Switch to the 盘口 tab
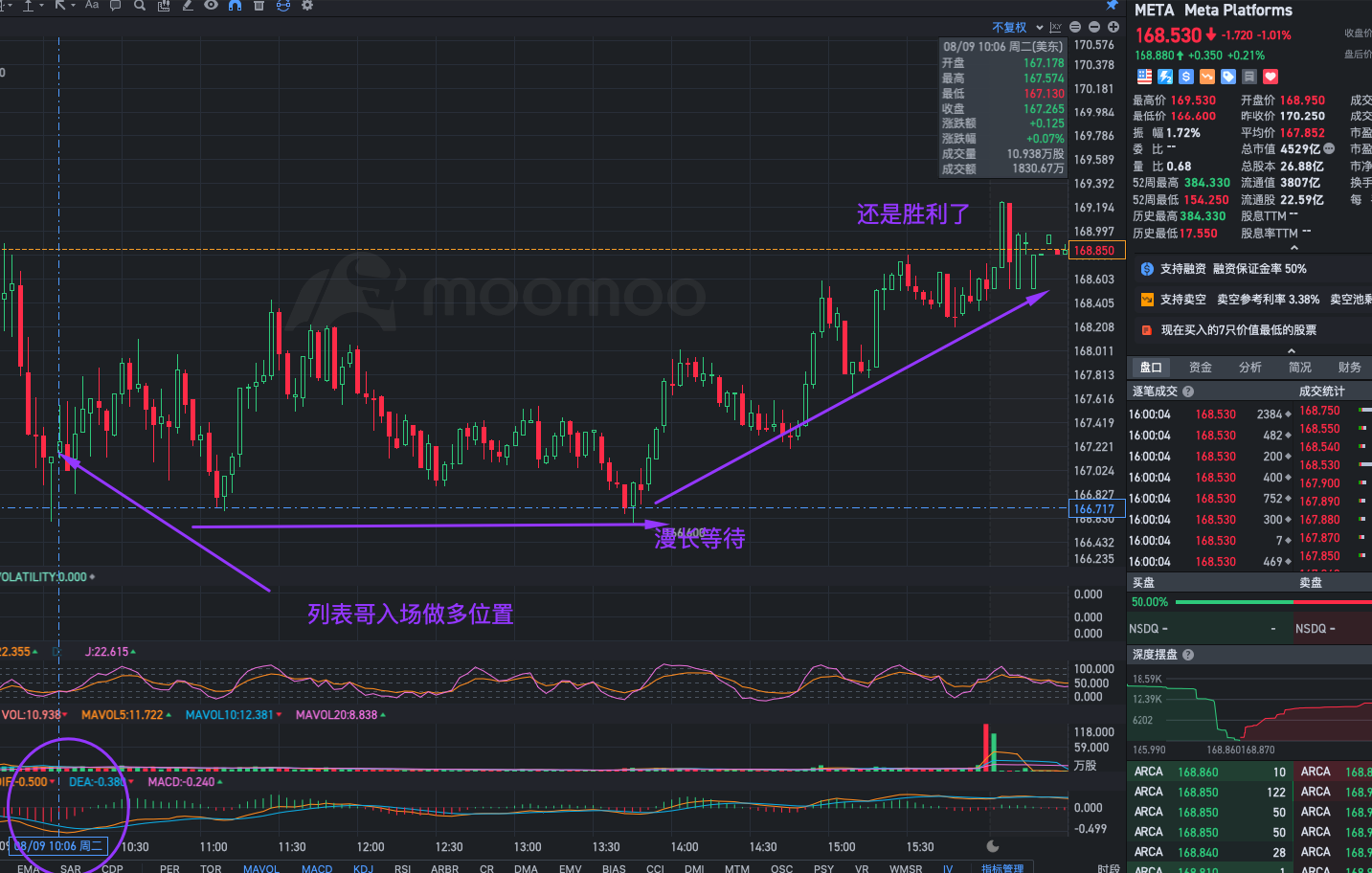 pos(1151,368)
